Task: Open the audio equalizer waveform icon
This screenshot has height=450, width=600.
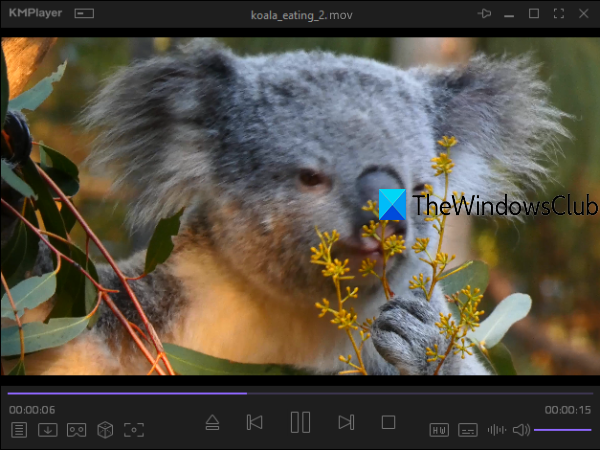Action: click(x=497, y=430)
